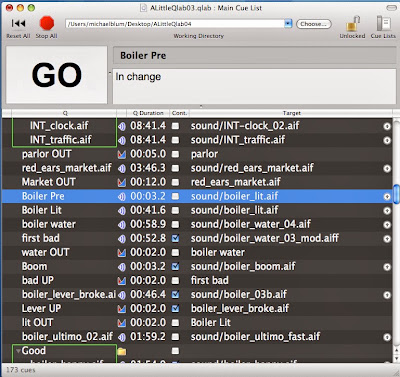Click audio cue icon for Boiler Lit
The image size is (400, 377).
coord(122,210)
